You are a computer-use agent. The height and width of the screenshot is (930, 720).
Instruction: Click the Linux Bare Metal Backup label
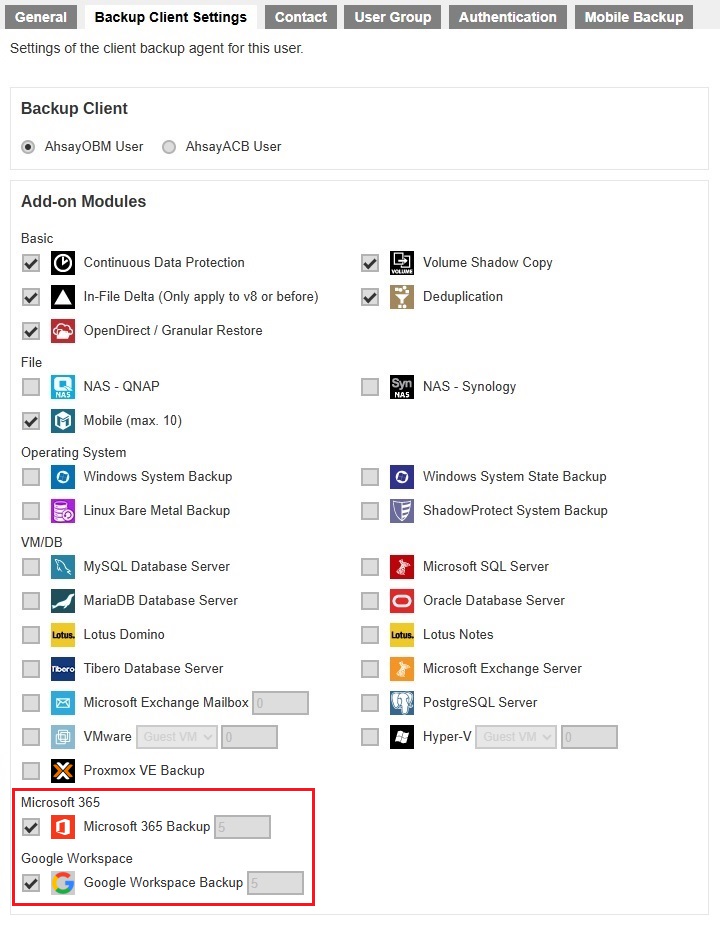pyautogui.click(x=157, y=511)
